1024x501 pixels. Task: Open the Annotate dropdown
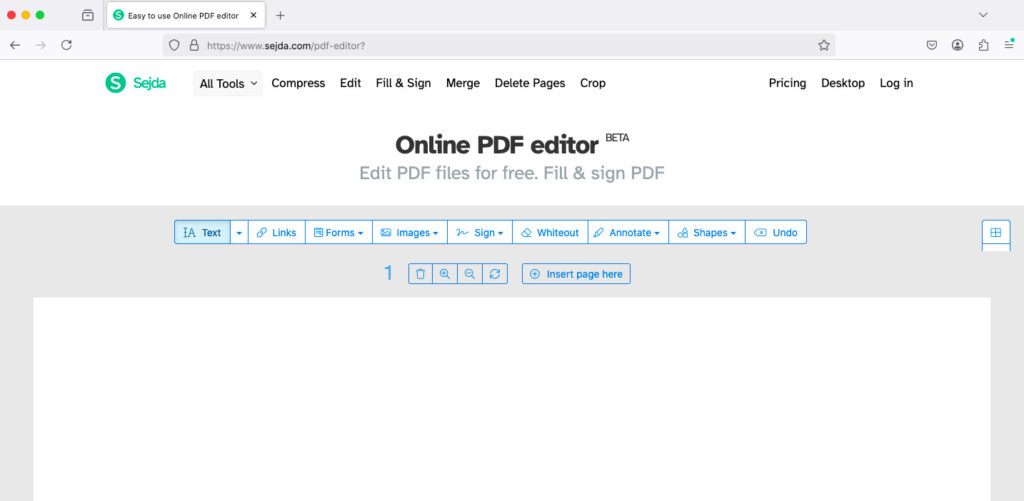628,232
